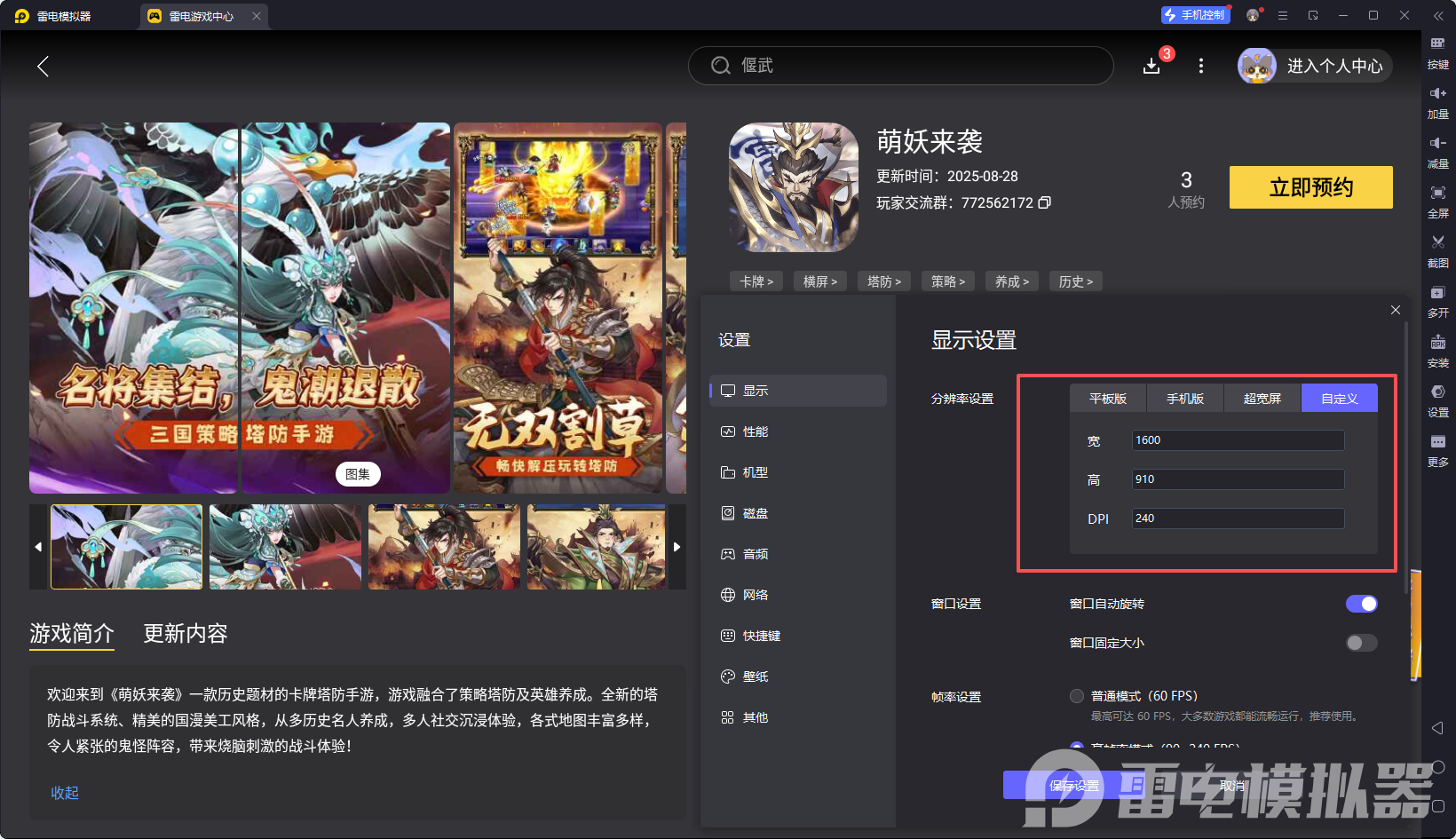Click the 高 height field showing 910

(x=1238, y=479)
